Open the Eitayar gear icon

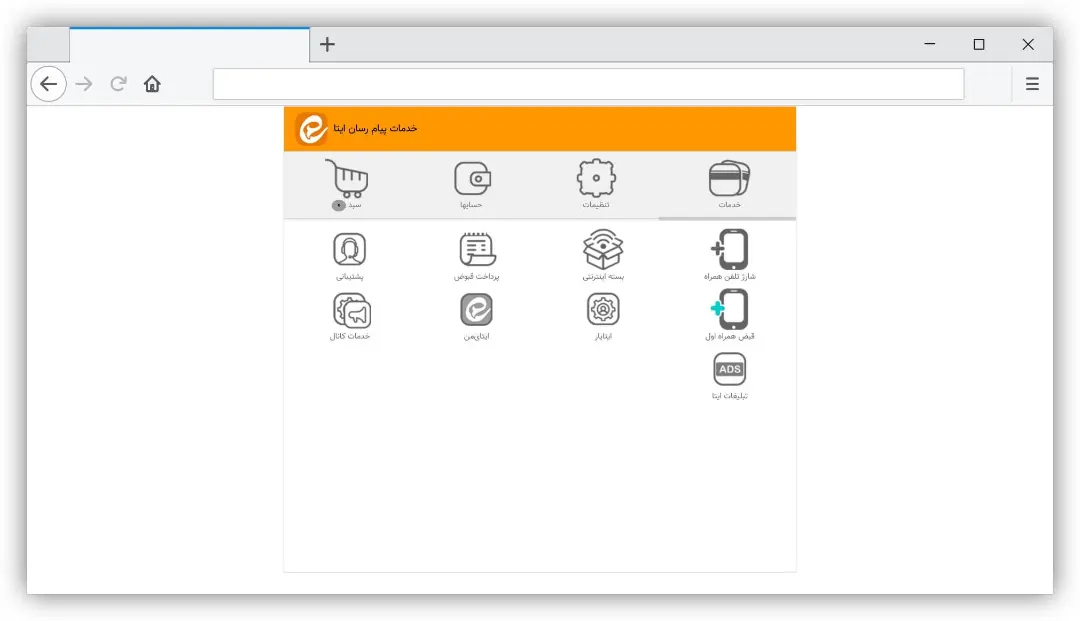pyautogui.click(x=603, y=316)
